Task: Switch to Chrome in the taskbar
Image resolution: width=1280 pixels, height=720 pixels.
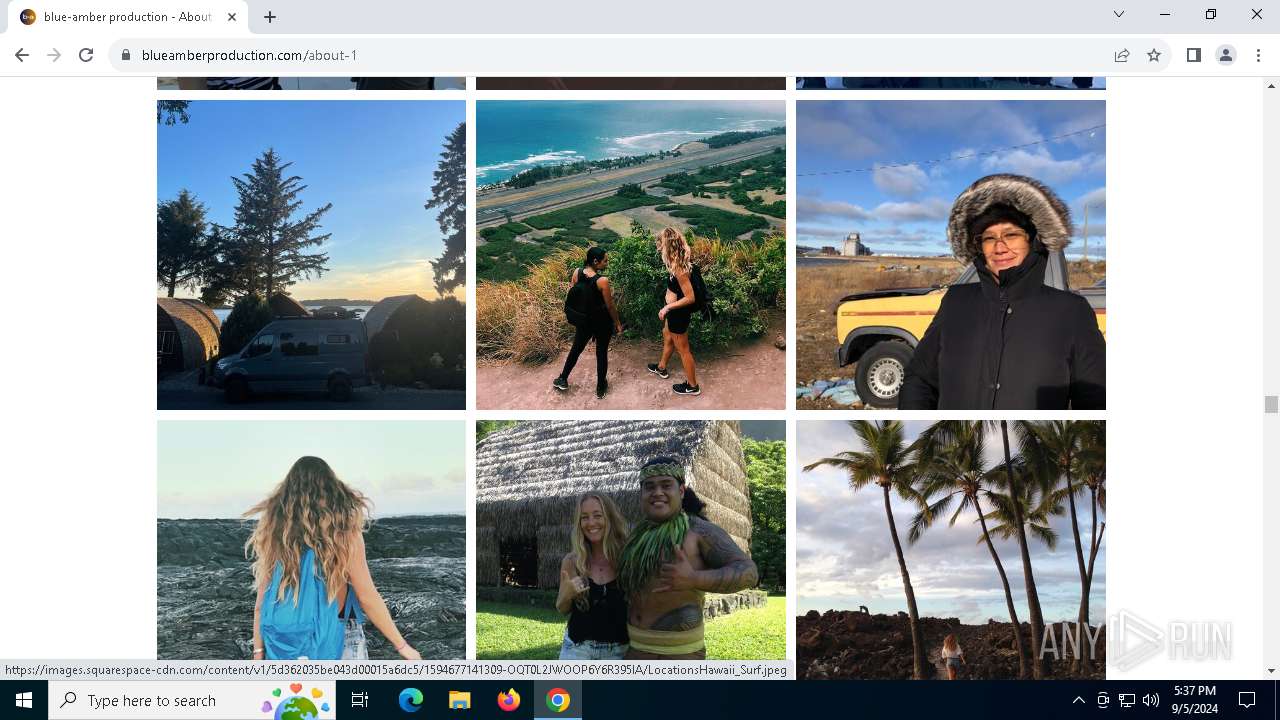Action: pyautogui.click(x=558, y=700)
